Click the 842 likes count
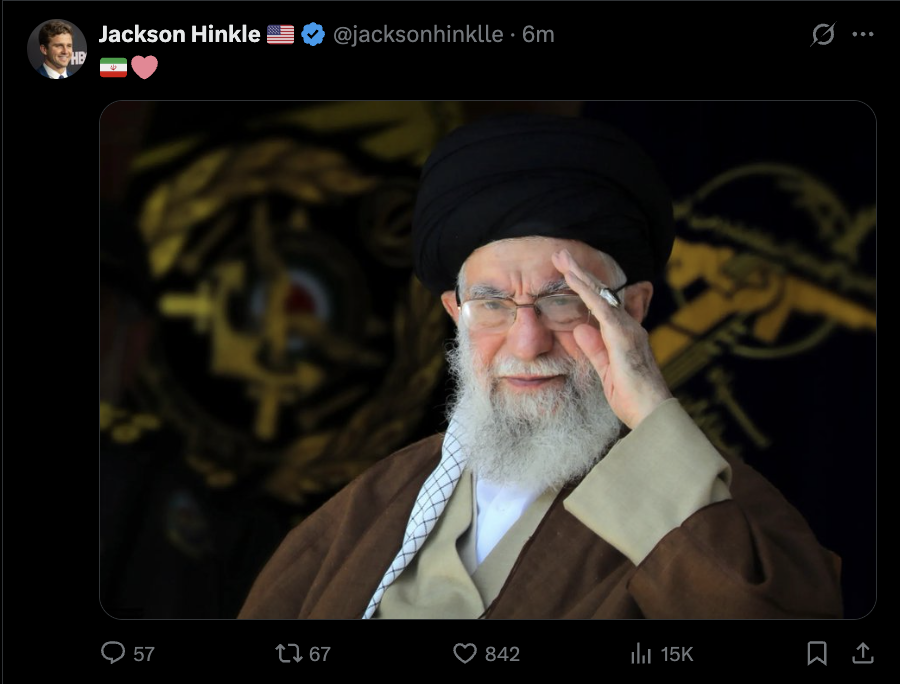This screenshot has height=684, width=900. click(x=502, y=654)
